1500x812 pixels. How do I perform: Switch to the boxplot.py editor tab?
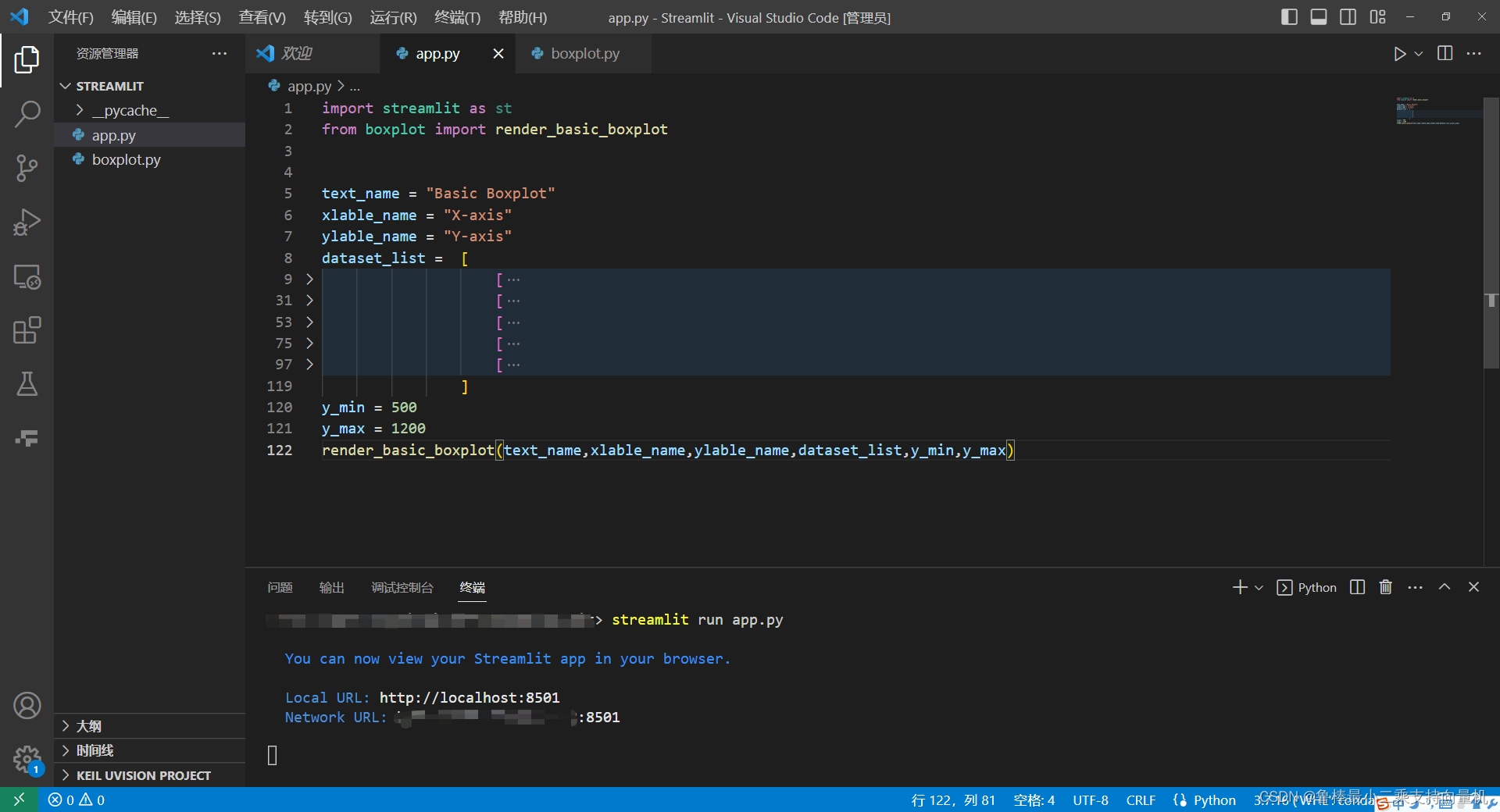tap(584, 53)
